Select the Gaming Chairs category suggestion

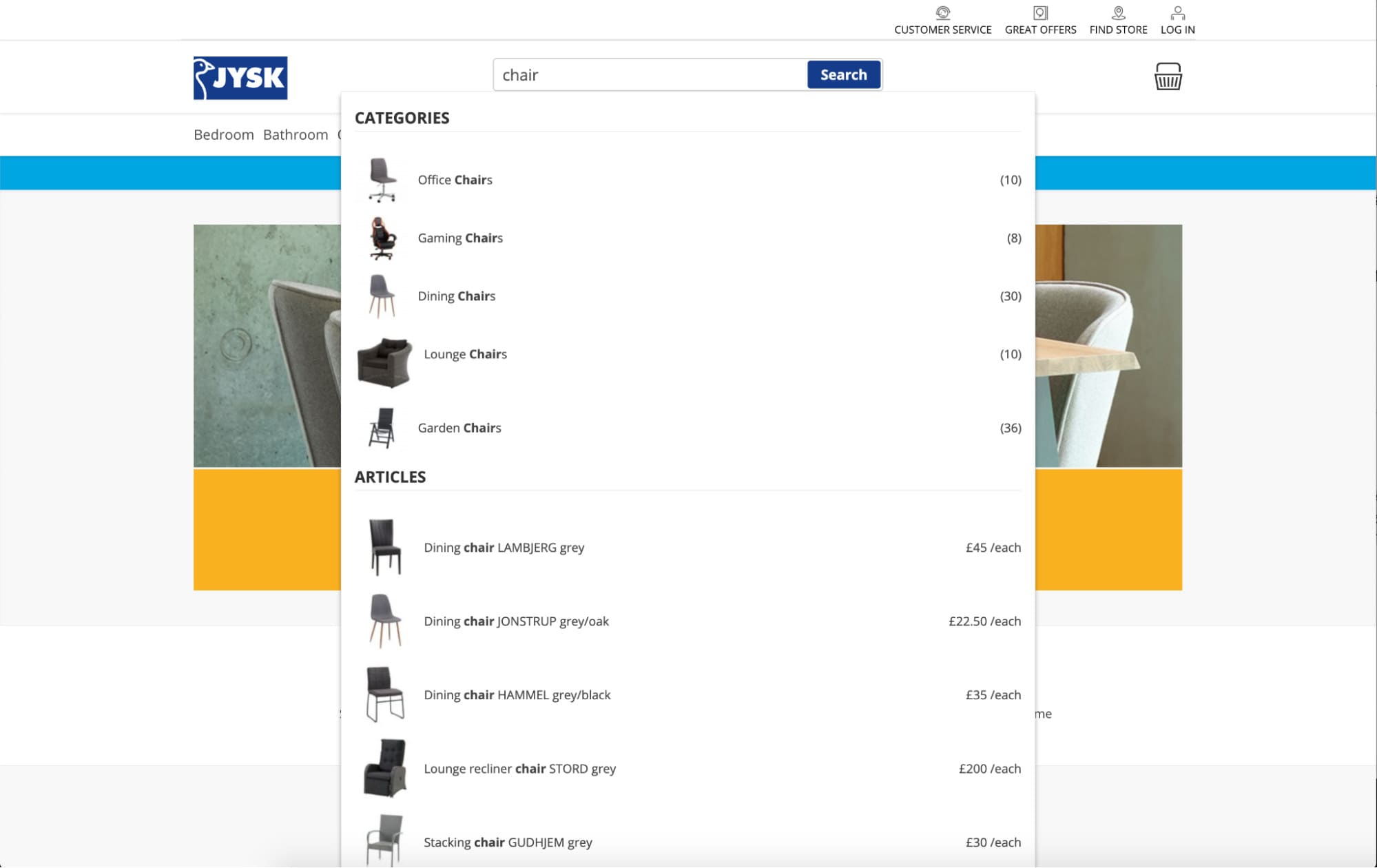[687, 238]
